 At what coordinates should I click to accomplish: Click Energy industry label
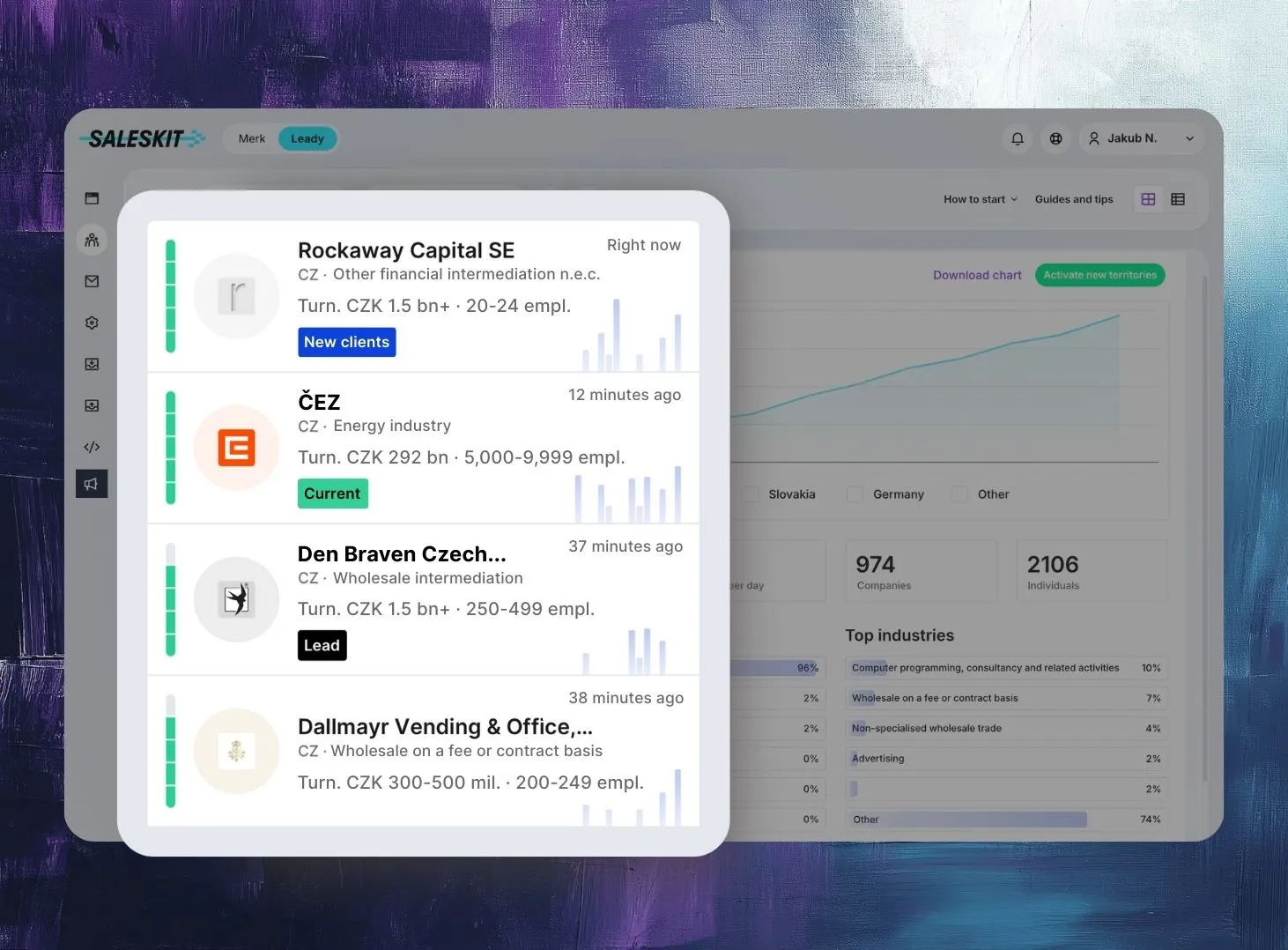click(x=392, y=426)
